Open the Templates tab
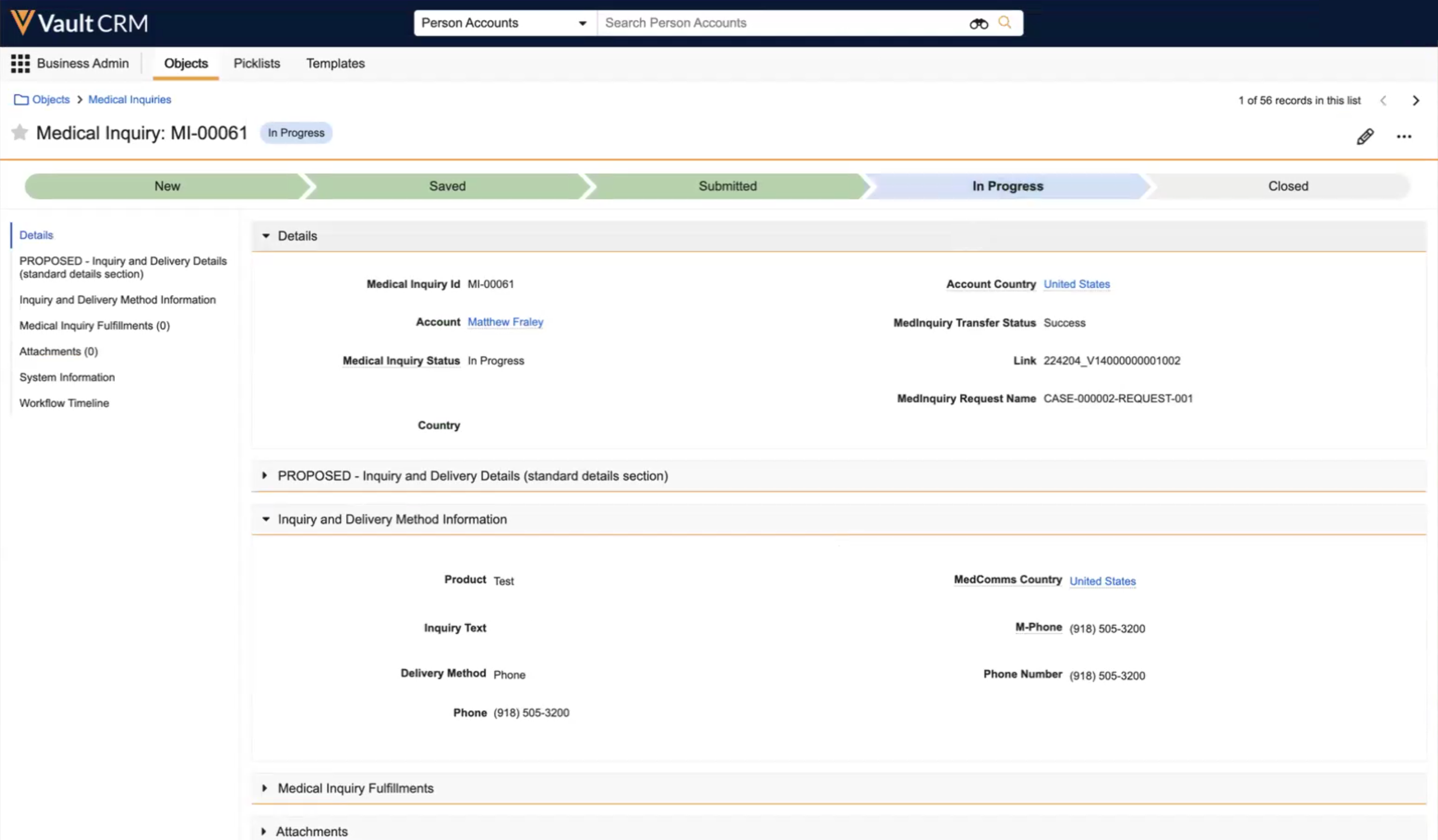The image size is (1438, 840). (x=335, y=64)
